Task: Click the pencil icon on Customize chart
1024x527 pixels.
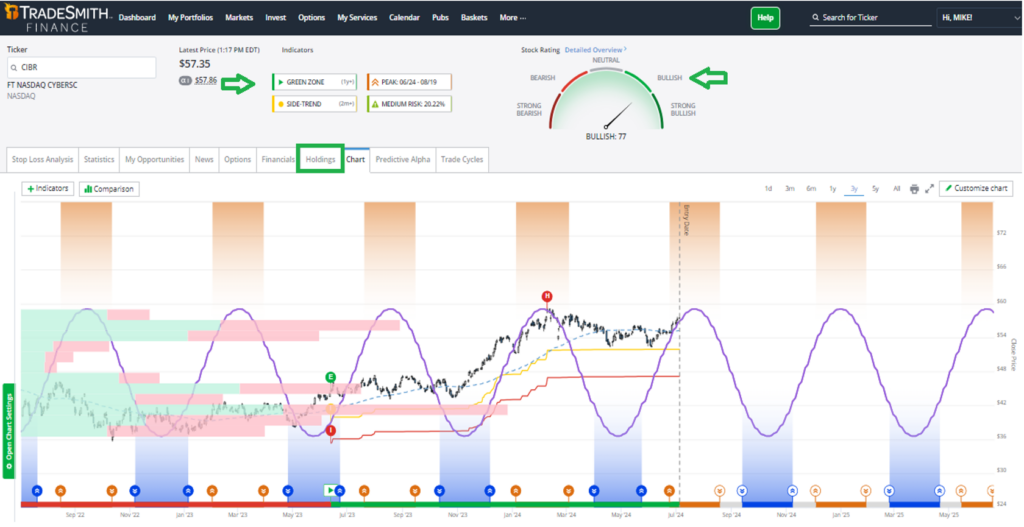Action: point(948,188)
